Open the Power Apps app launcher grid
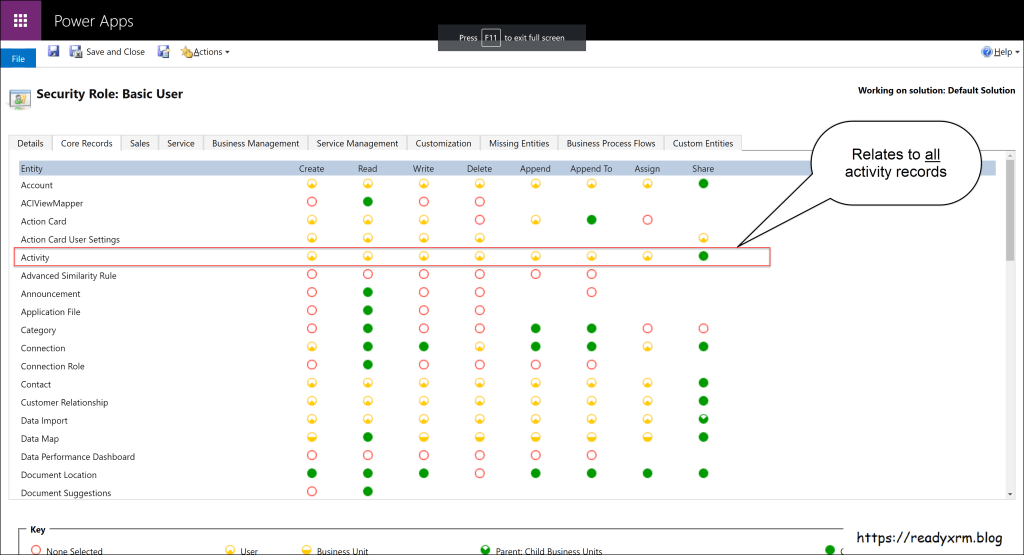1024x555 pixels. click(20, 20)
